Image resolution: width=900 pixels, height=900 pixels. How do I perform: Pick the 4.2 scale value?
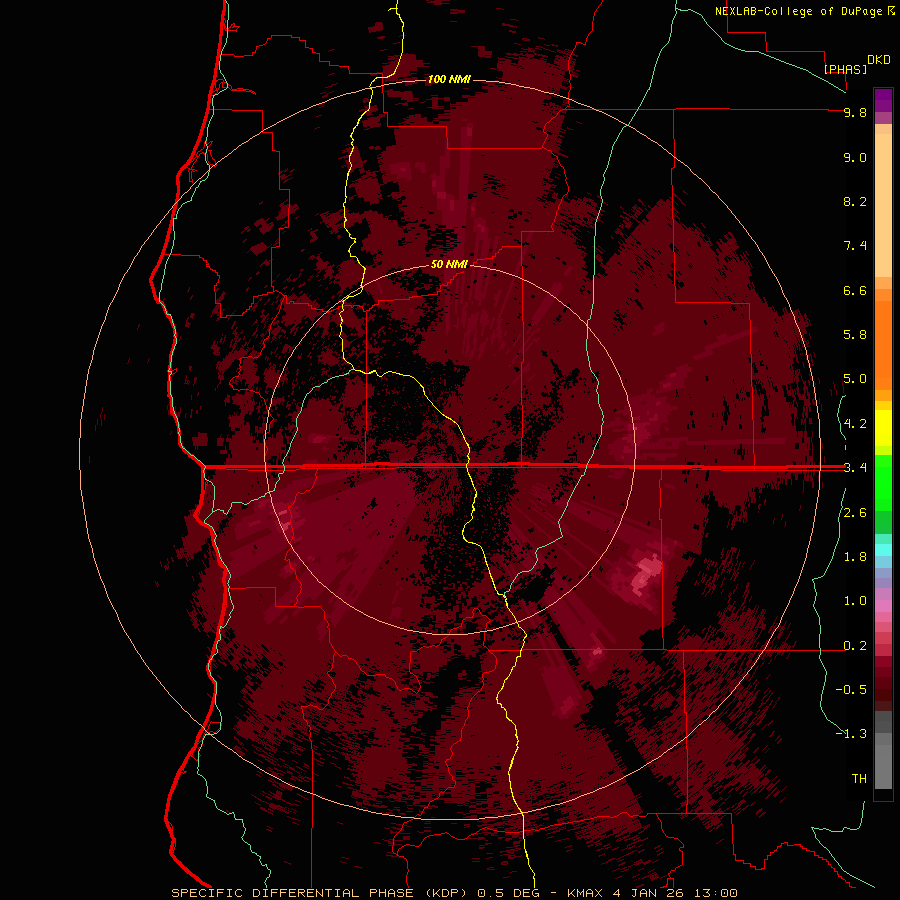coord(855,424)
